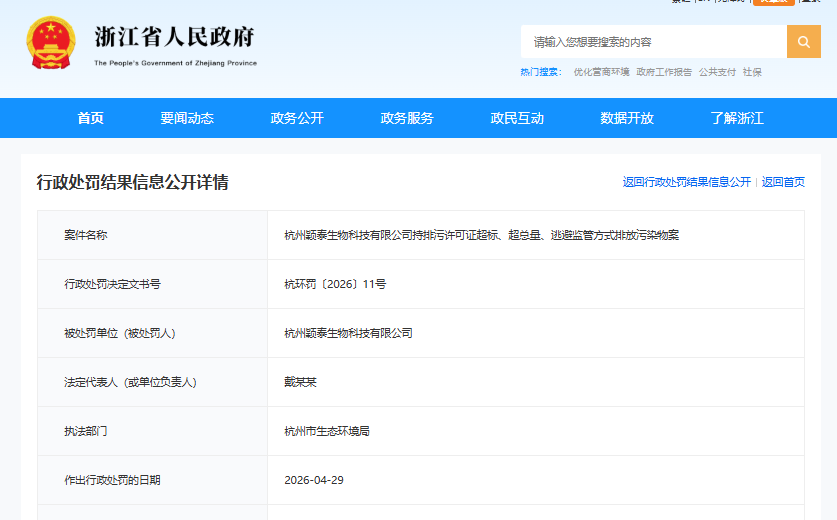
Task: Select the 行政处罚决定文书号 label
Action: point(112,284)
